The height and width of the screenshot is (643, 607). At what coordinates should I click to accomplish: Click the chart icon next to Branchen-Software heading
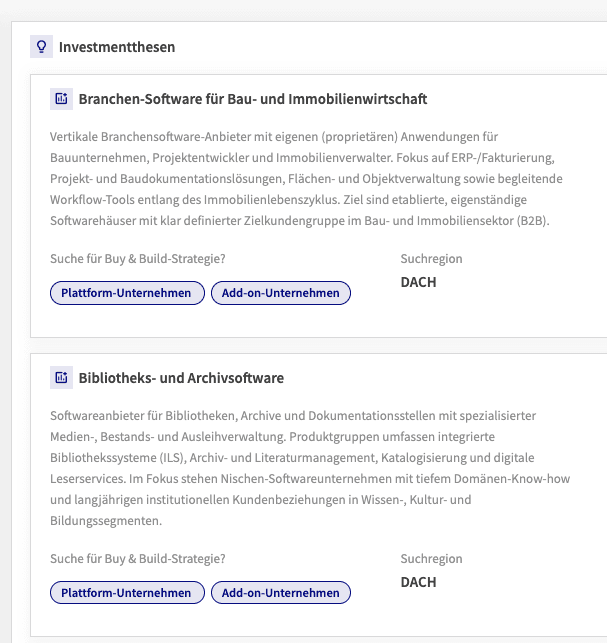(x=62, y=99)
